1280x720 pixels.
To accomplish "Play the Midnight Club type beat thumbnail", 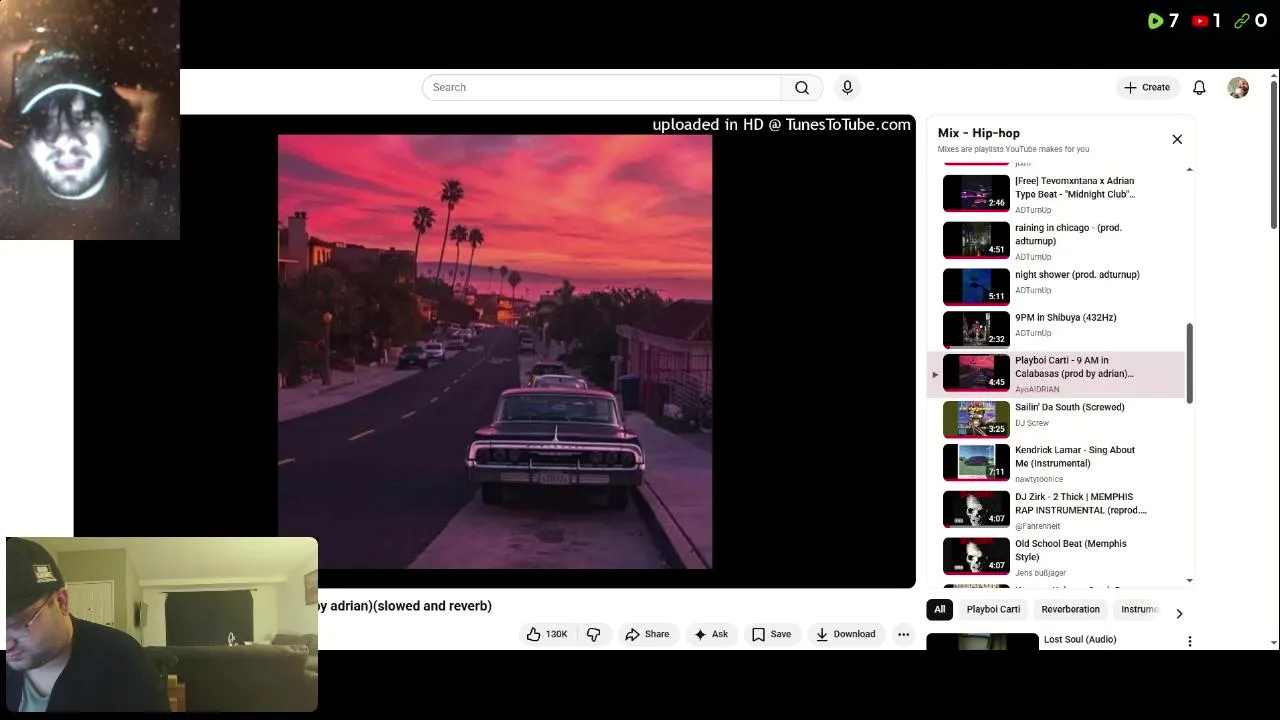I will pos(976,194).
